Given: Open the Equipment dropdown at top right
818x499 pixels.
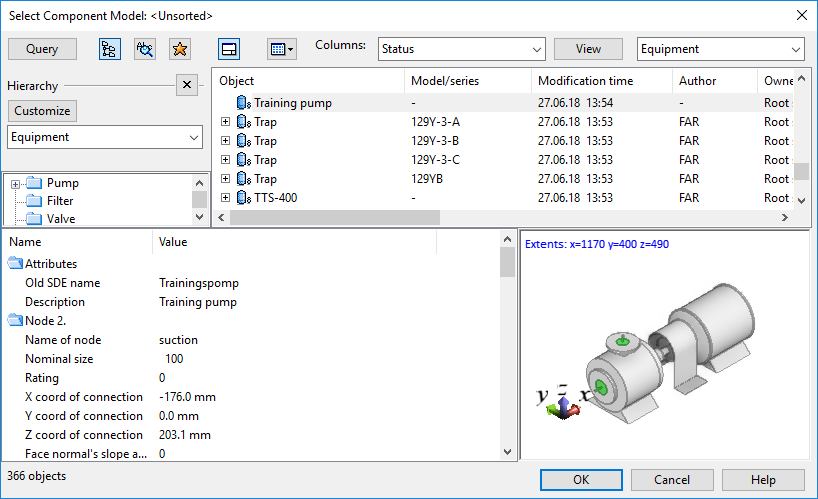Looking at the screenshot, I should pyautogui.click(x=720, y=49).
